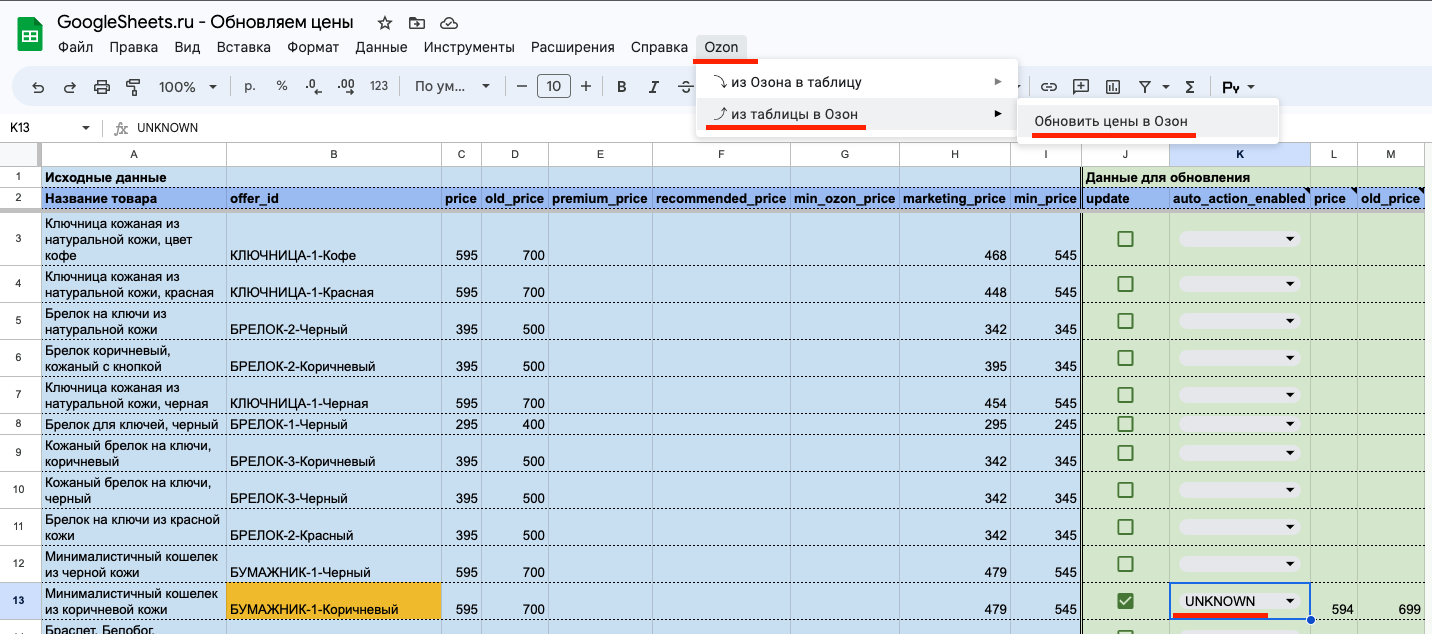Tick the update checkbox for КЛЮЧНИЦА-1-Красная row

pos(1125,284)
